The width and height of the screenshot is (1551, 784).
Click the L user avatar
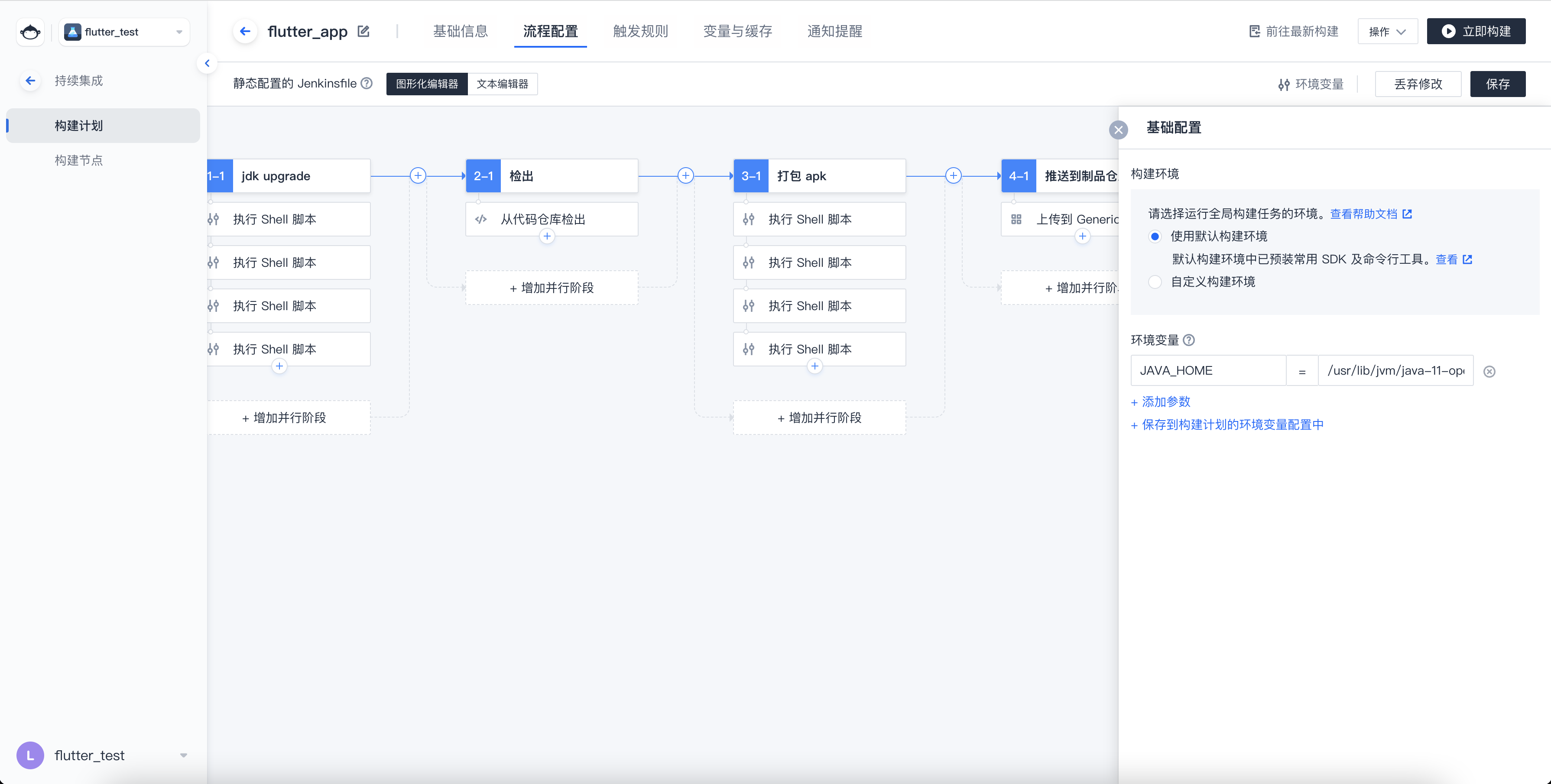(30, 755)
